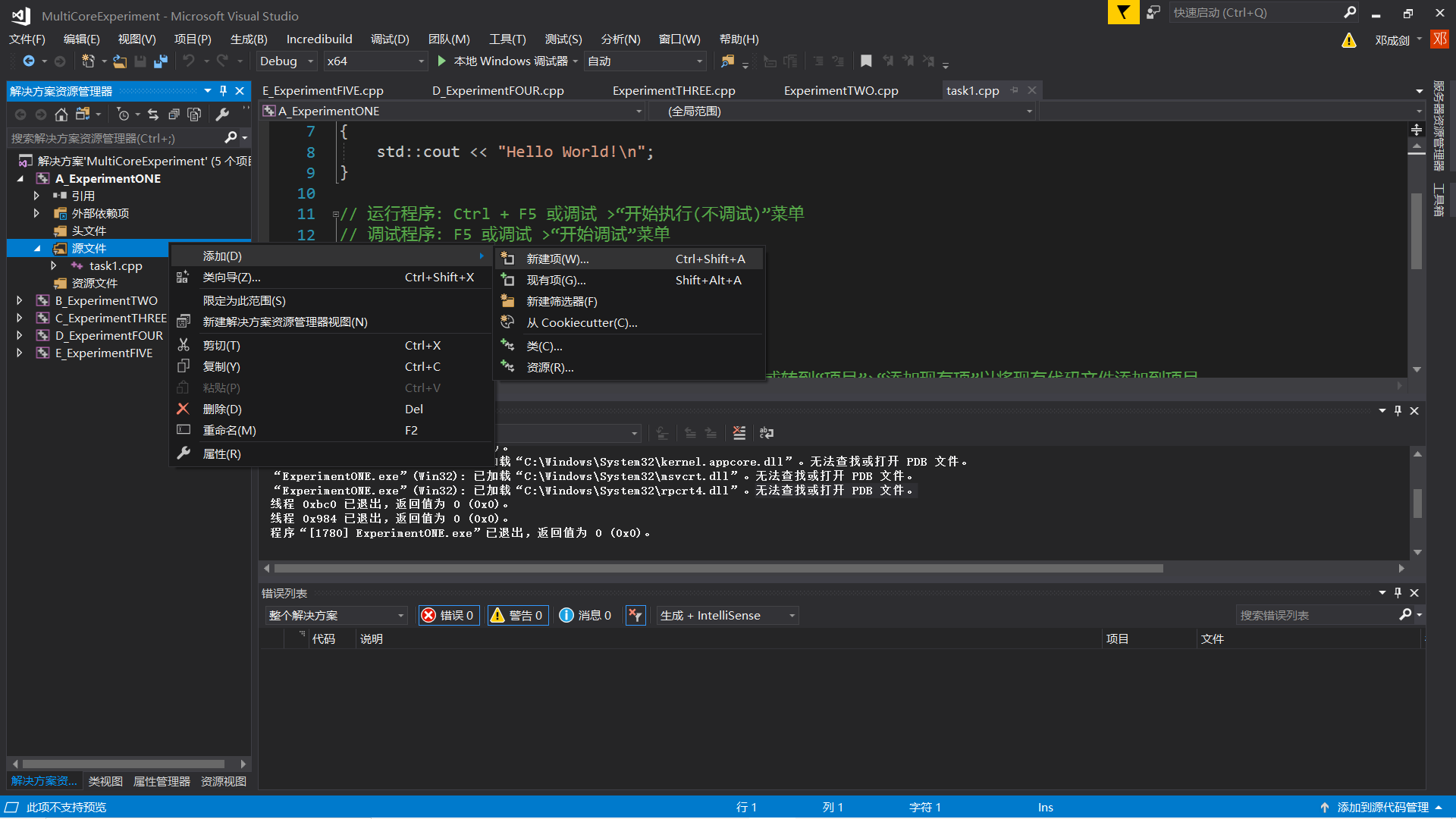Choose 类向导(Z)... from the context menu
This screenshot has width=1456, height=819.
tap(332, 278)
